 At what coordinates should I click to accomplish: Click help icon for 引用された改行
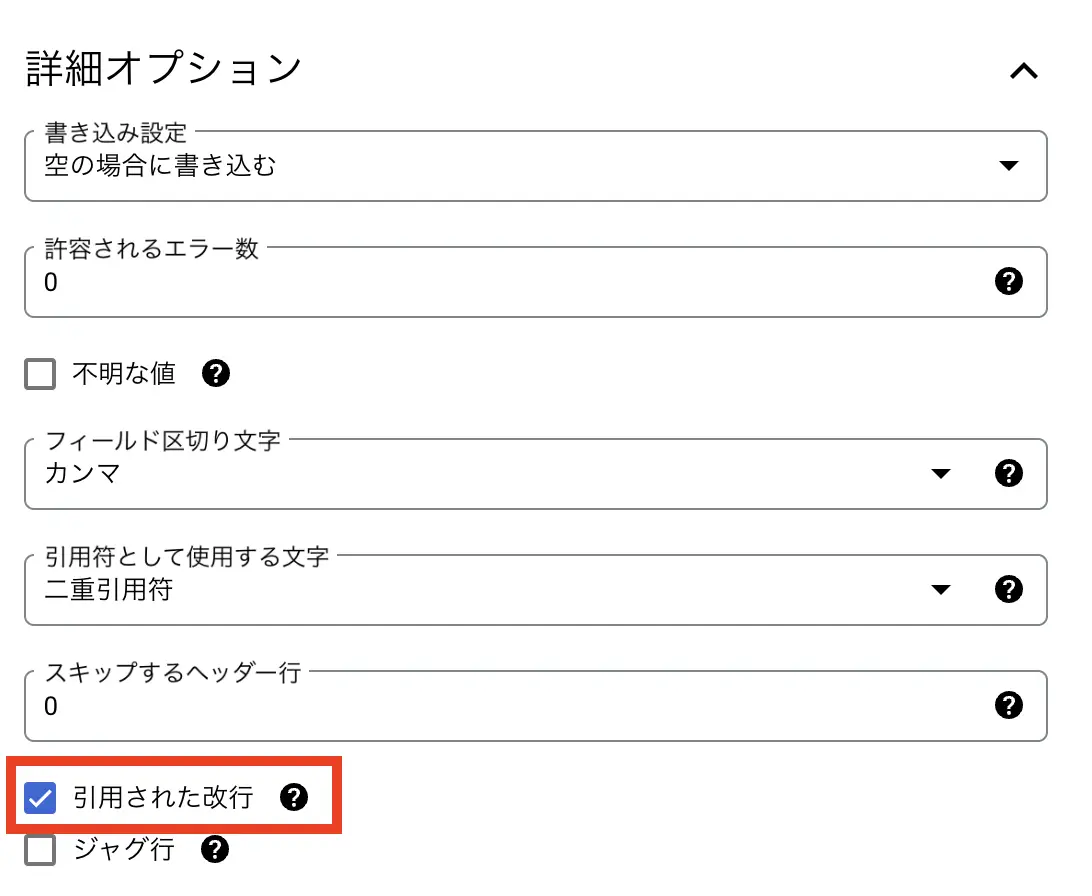[294, 797]
